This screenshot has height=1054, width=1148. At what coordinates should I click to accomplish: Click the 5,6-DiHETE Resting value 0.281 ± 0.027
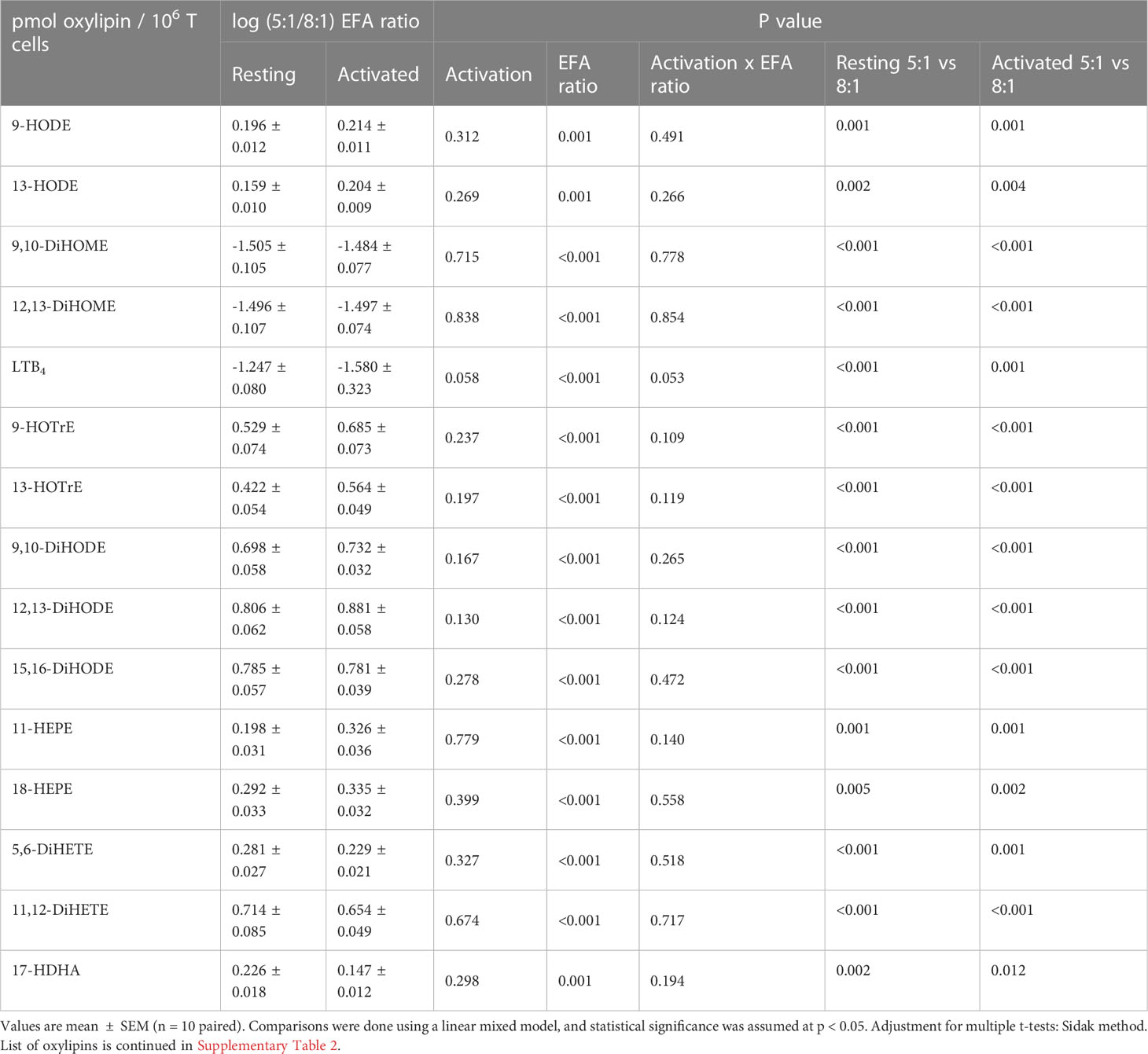pyautogui.click(x=256, y=861)
